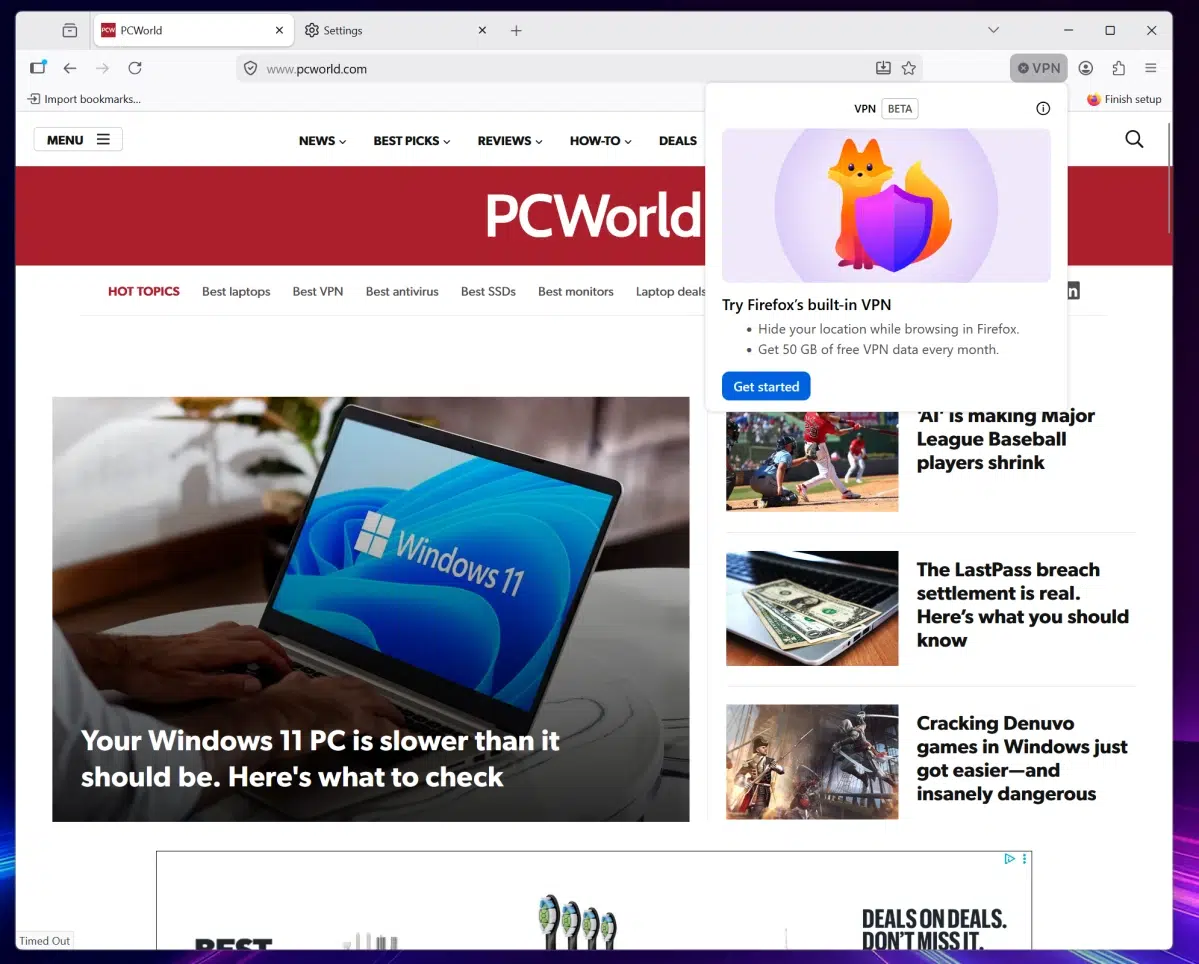Open the shield tracking protection icon
This screenshot has height=964, width=1199.
click(249, 69)
